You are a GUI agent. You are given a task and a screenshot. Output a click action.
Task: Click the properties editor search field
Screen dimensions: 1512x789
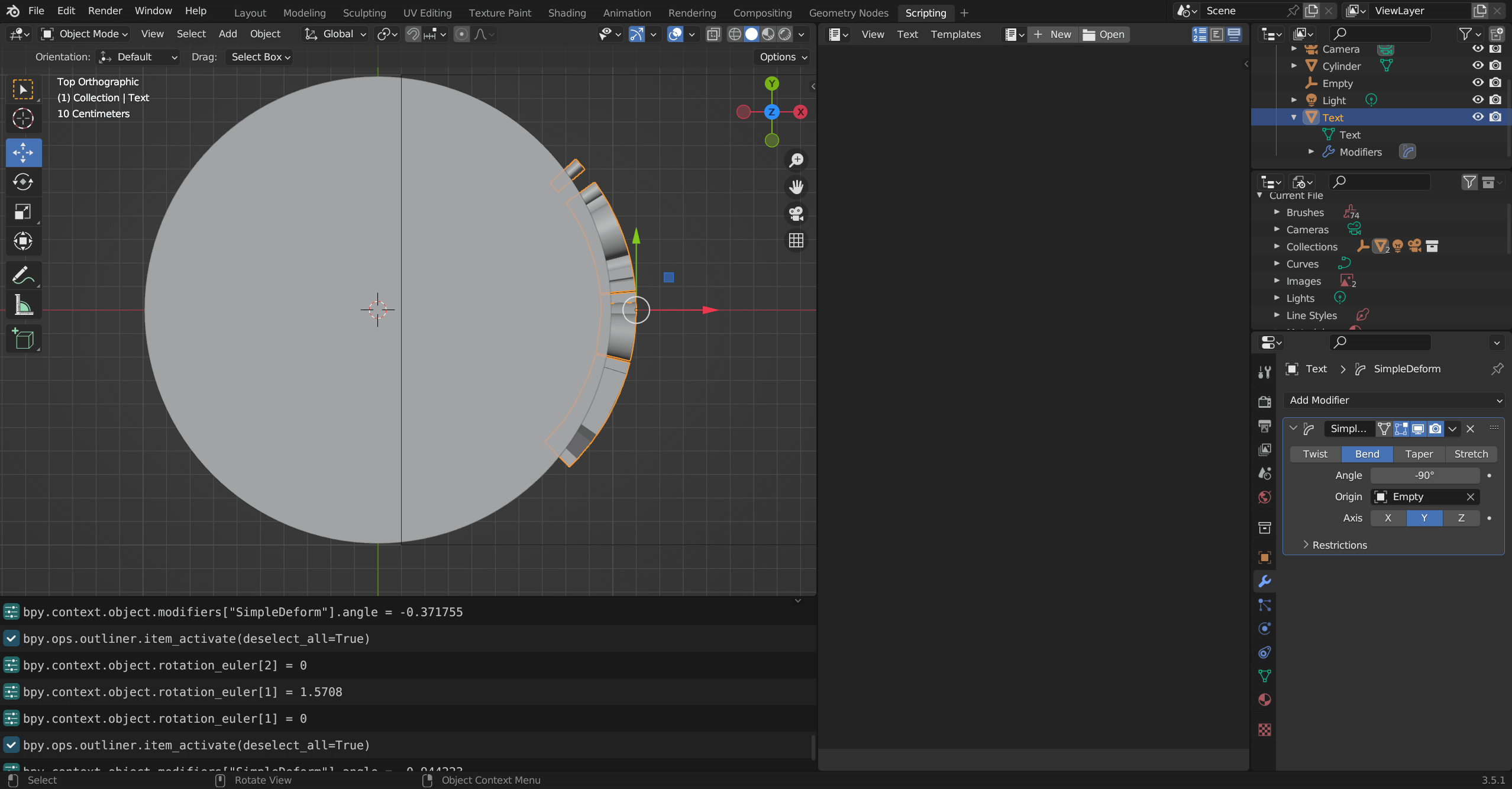pos(1380,342)
